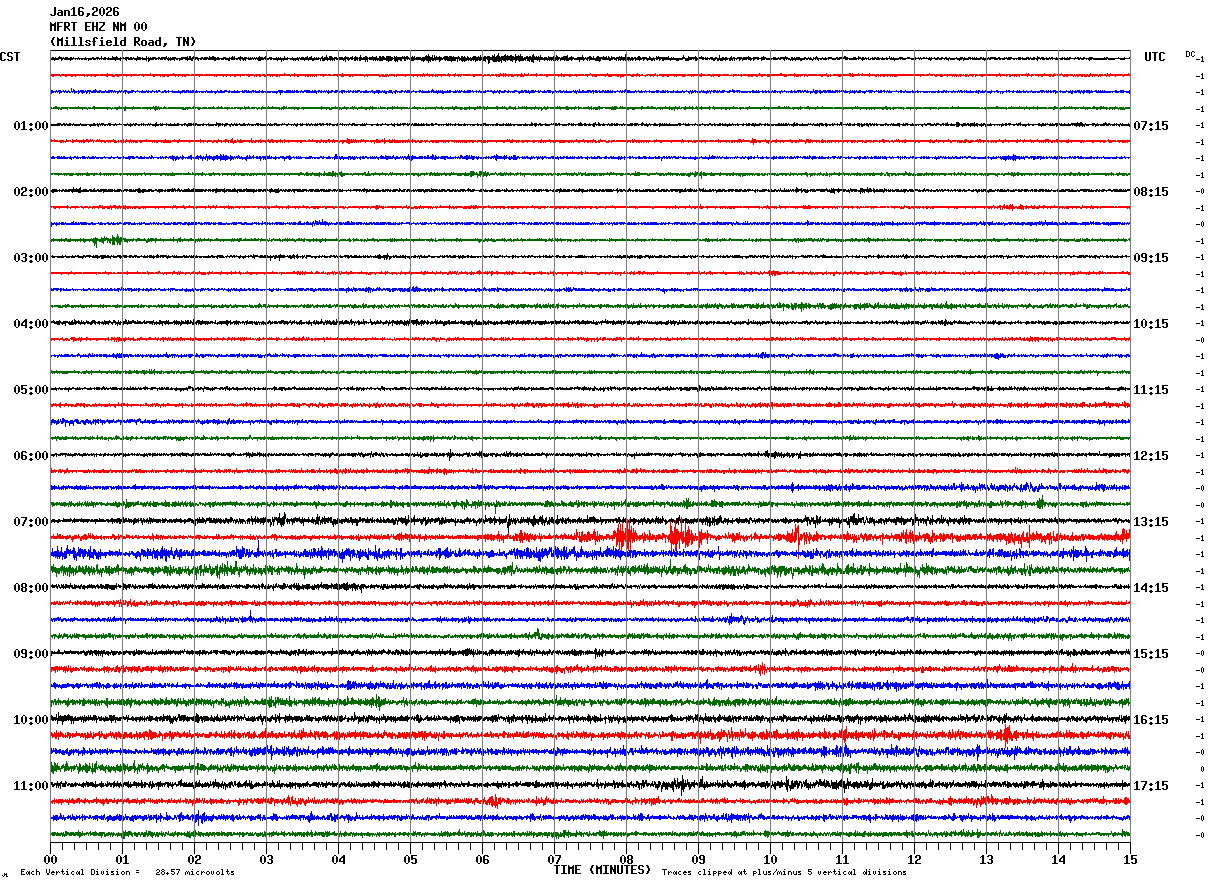
Task: Click the 10:15 UTC time label
Action: click(1151, 324)
